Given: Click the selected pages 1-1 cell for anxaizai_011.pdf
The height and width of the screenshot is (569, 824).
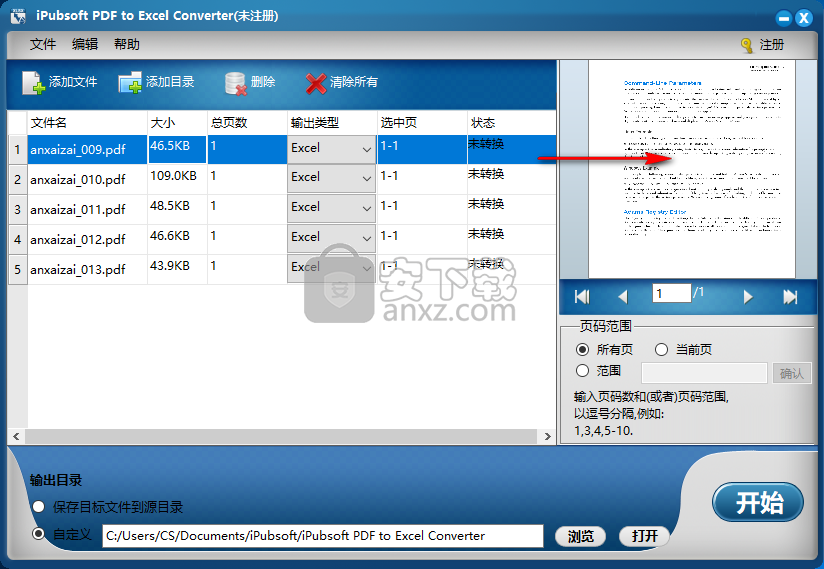Looking at the screenshot, I should click(422, 209).
